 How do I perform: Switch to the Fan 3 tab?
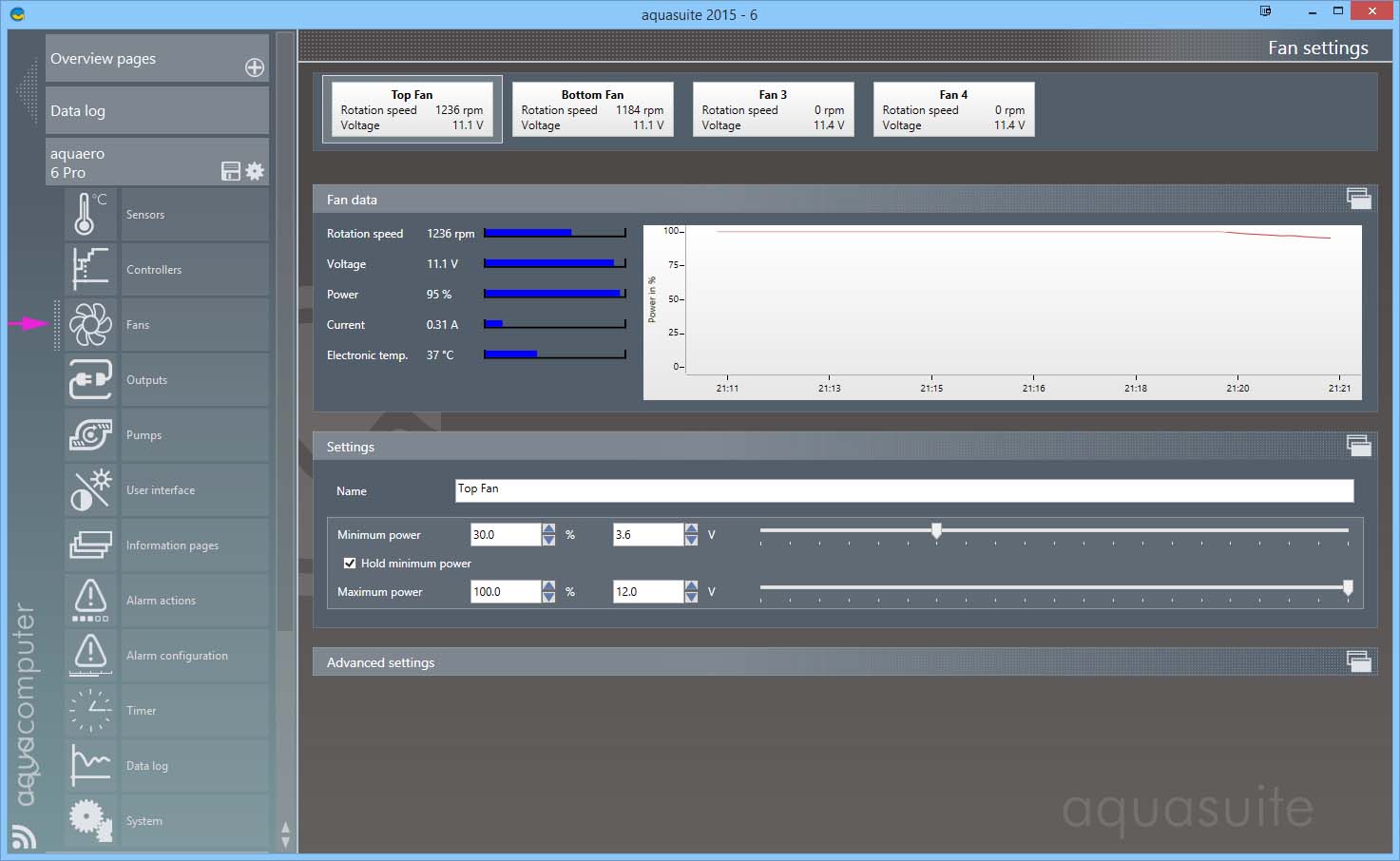(773, 109)
